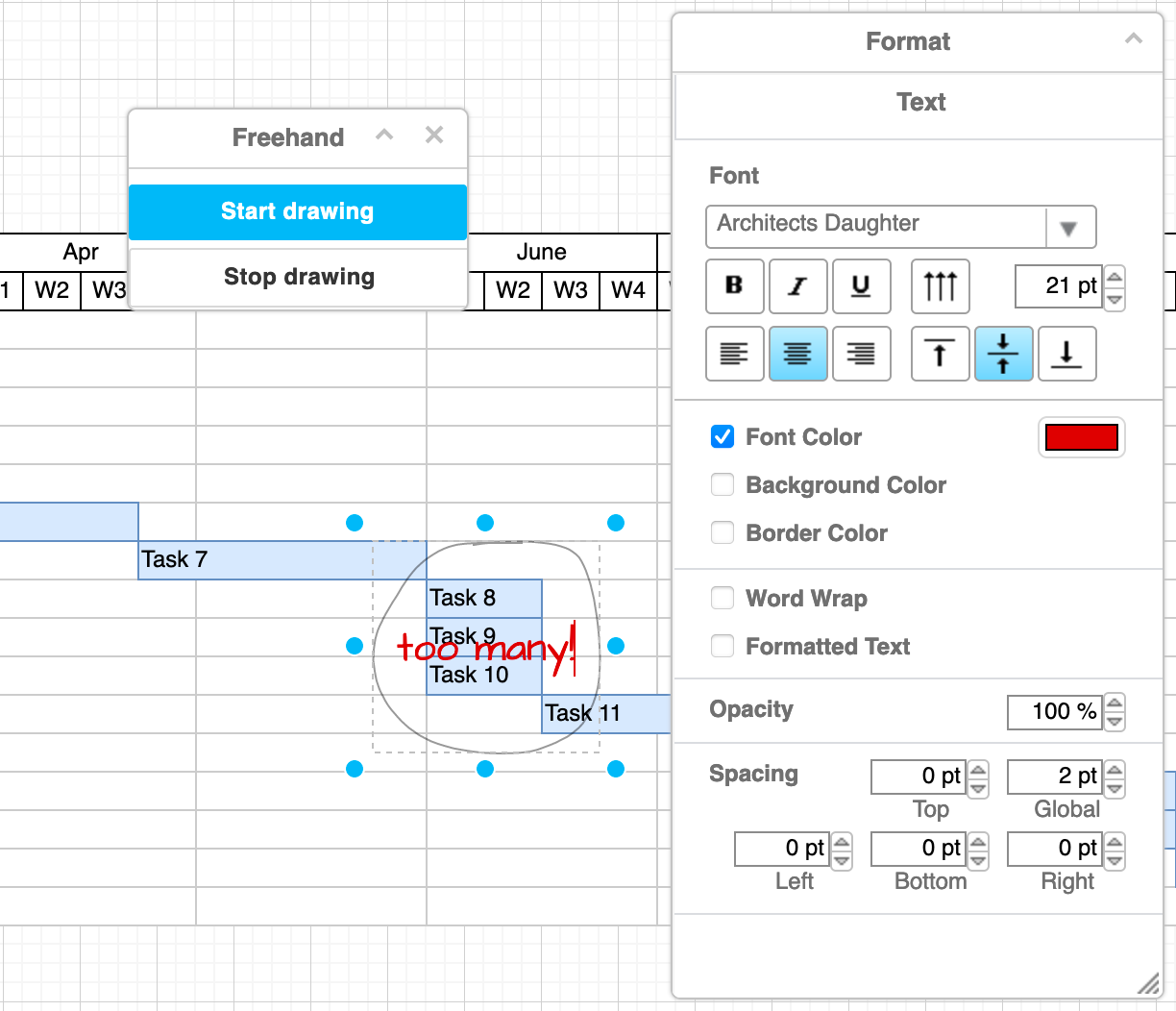Screen dimensions: 1176x1011
Task: Collapse the Format panel
Action: coord(1133,40)
